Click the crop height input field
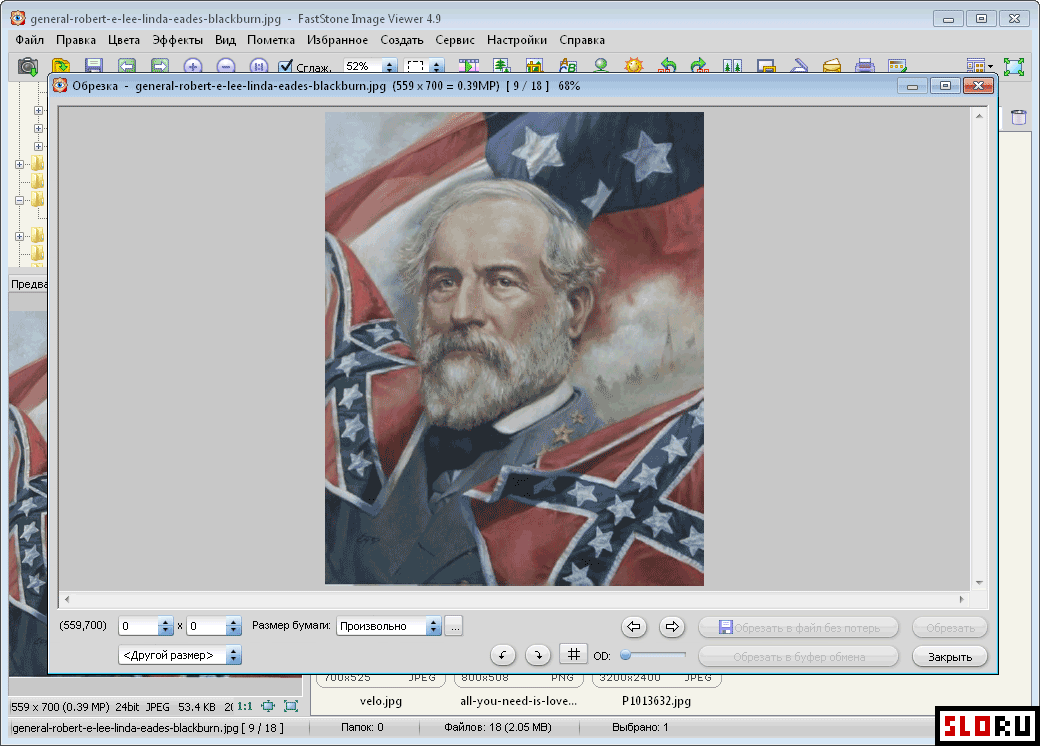Viewport: 1040px width, 746px height. pos(207,626)
